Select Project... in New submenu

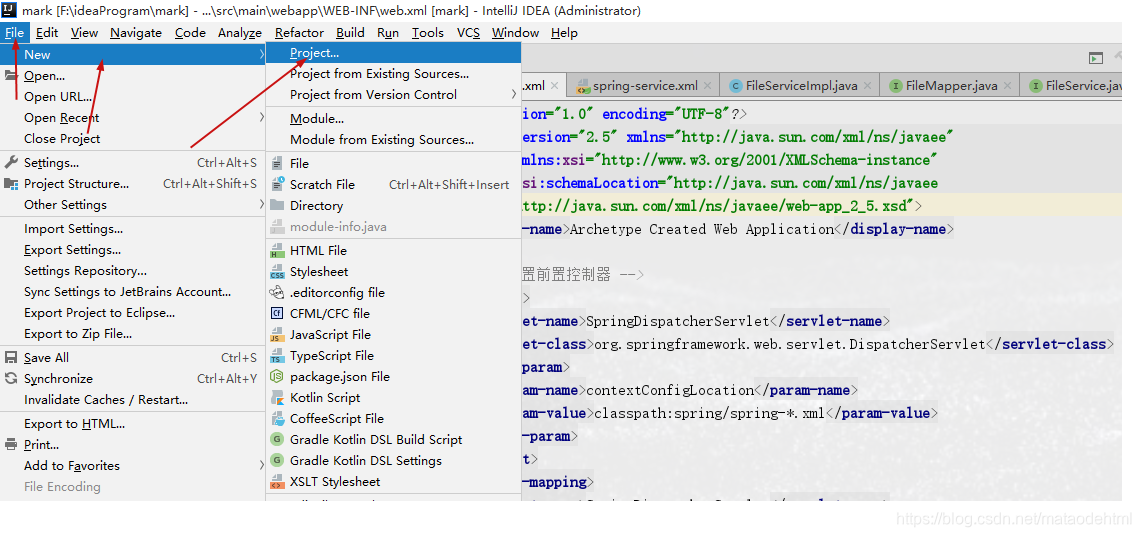click(x=394, y=53)
